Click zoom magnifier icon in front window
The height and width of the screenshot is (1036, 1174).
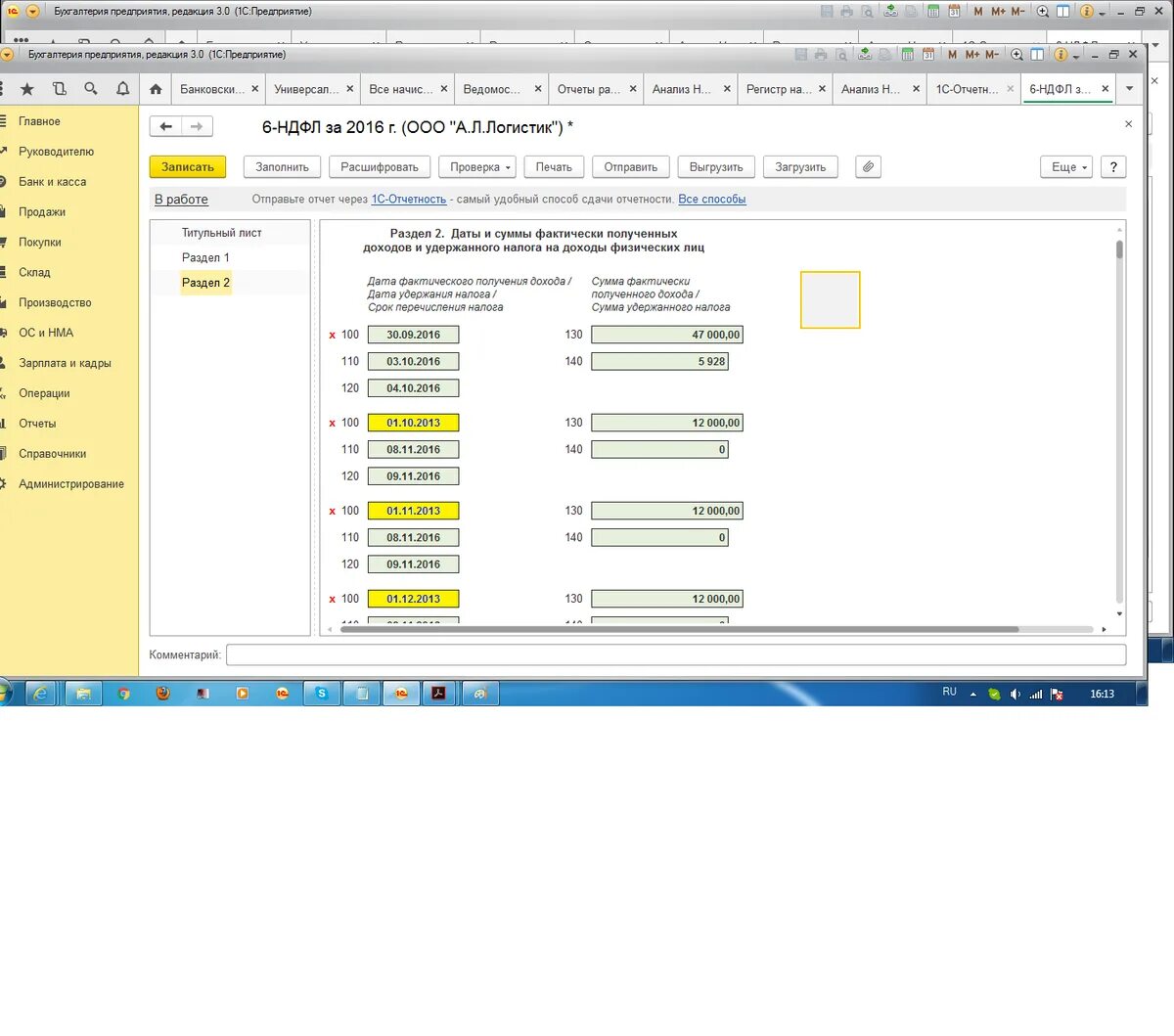coord(1017,55)
